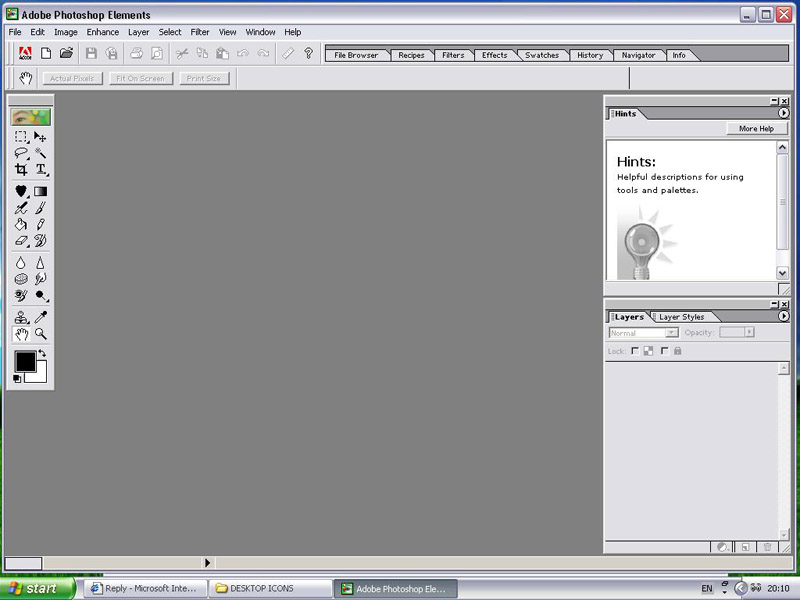Click the More Help button
Viewport: 800px width, 600px height.
(756, 129)
